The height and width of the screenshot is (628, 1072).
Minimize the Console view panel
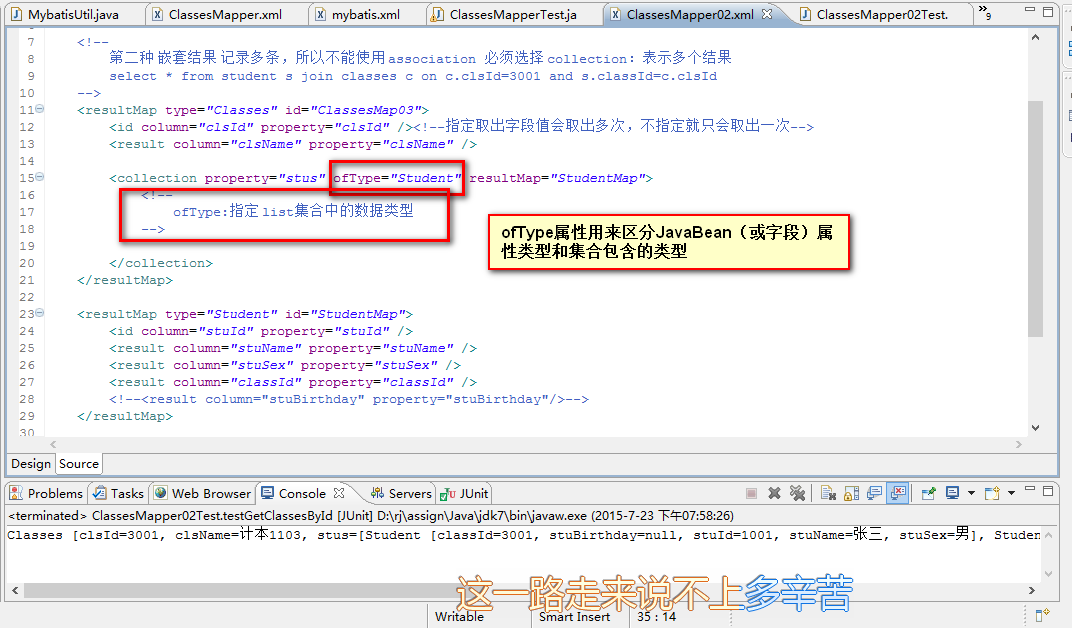[1030, 489]
